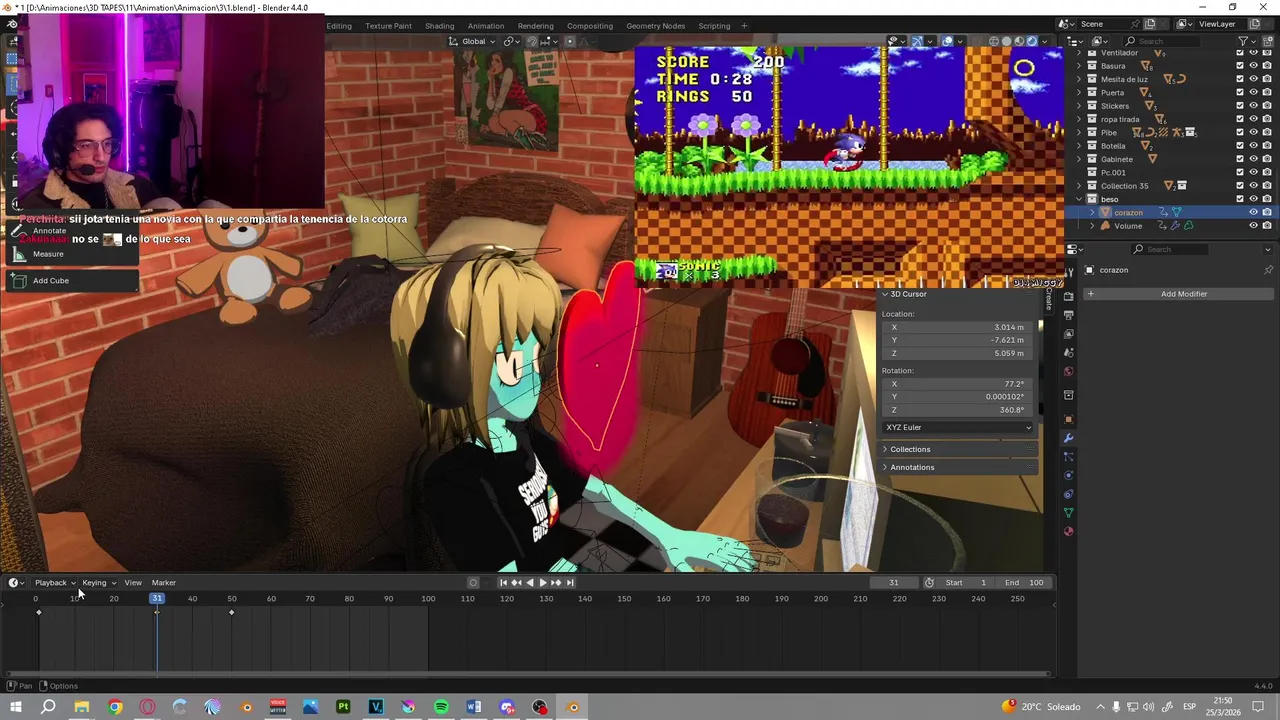Hide the Volume object with eye icon
1280x720 pixels.
[x=1253, y=226]
